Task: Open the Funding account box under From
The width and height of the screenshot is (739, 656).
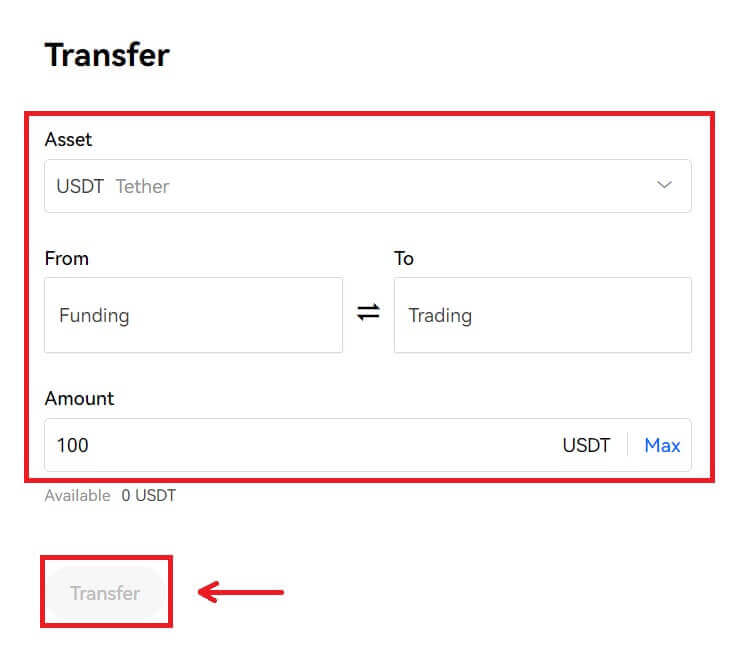Action: (x=193, y=315)
